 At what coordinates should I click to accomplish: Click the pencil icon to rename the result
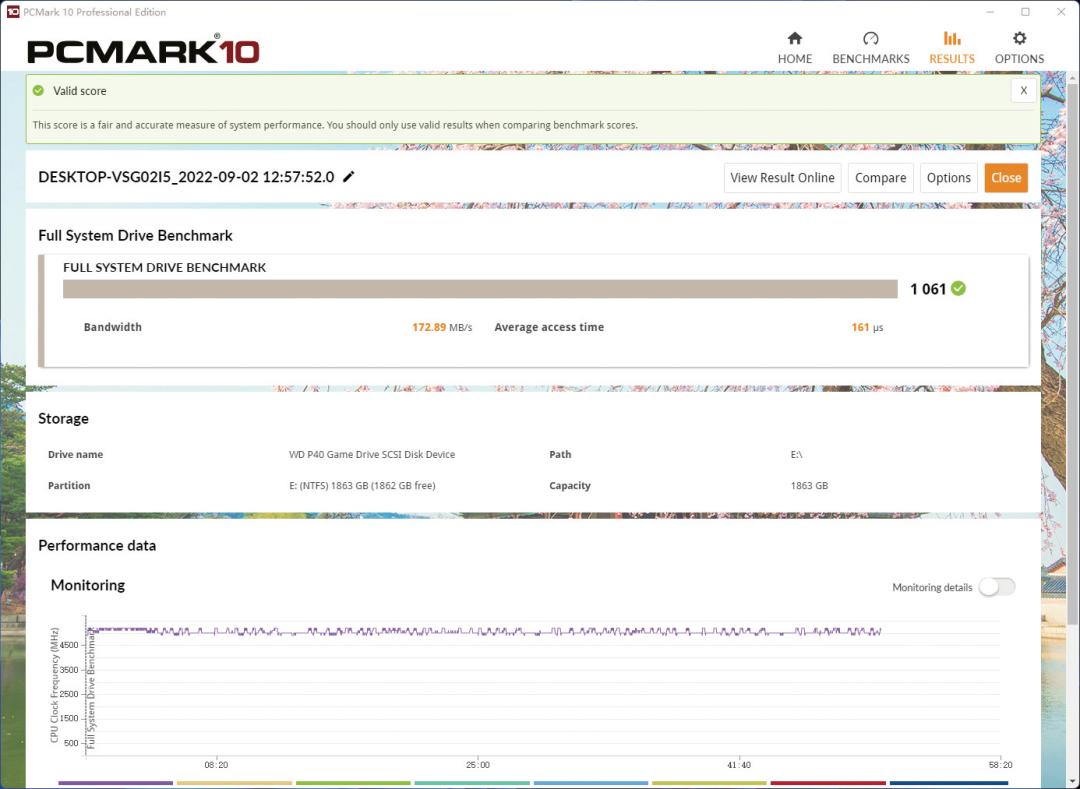pos(348,176)
